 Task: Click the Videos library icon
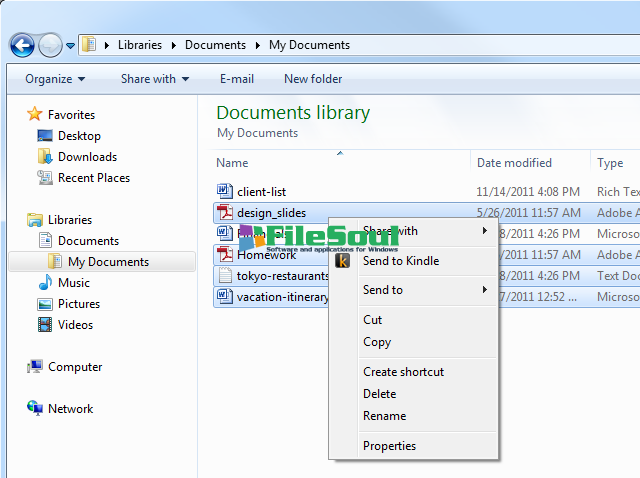[45, 325]
